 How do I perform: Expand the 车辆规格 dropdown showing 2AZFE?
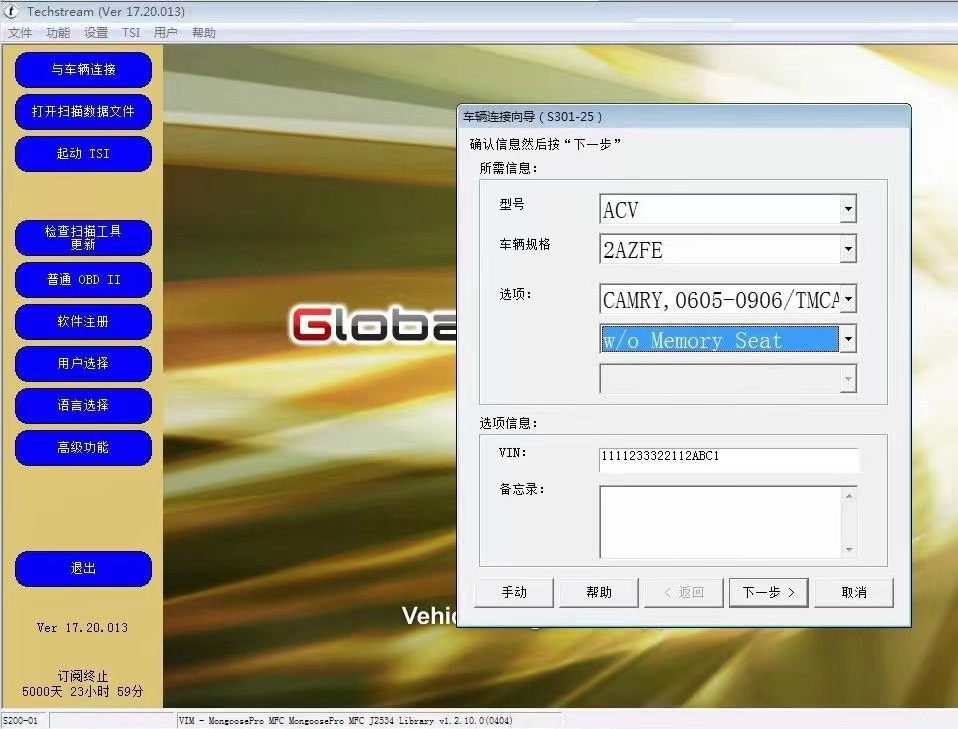point(850,249)
